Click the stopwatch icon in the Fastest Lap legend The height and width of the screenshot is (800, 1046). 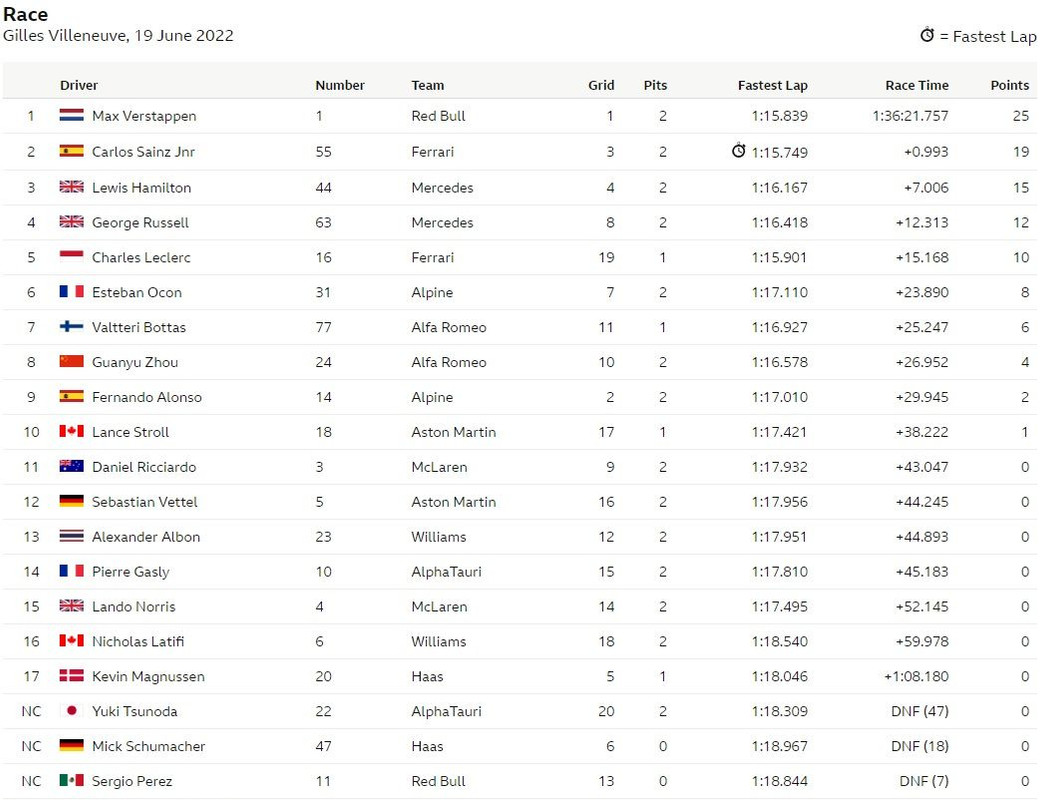coord(927,35)
